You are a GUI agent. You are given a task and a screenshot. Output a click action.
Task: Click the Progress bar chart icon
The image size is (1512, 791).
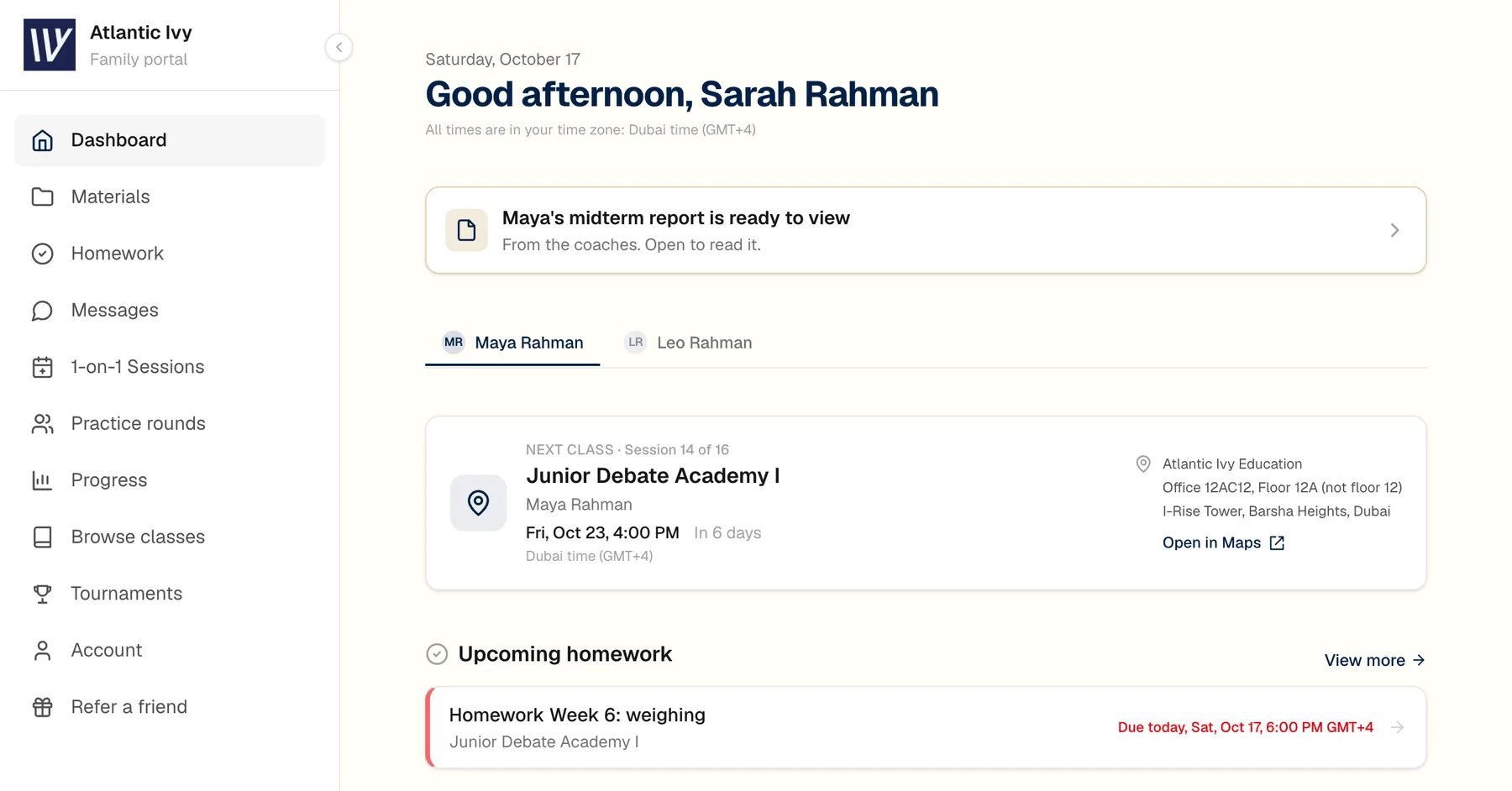(42, 480)
